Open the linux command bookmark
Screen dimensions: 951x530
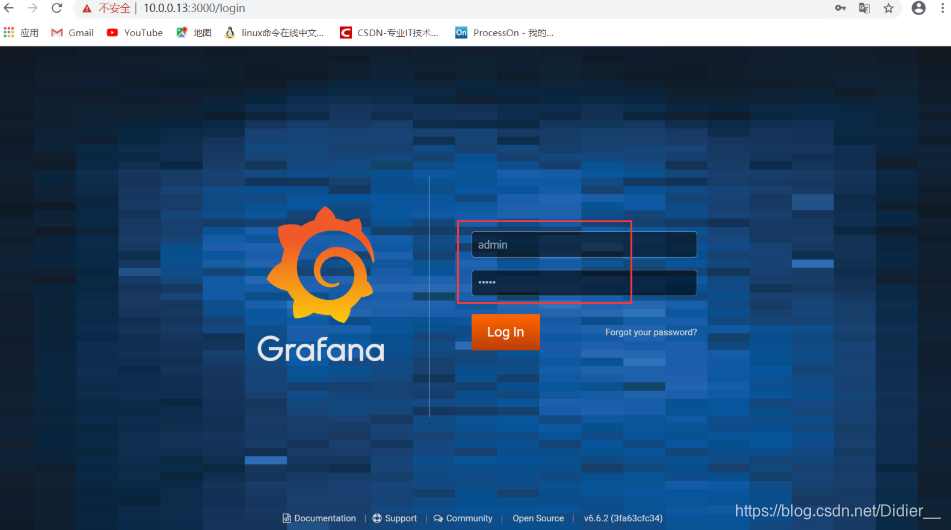pos(274,33)
